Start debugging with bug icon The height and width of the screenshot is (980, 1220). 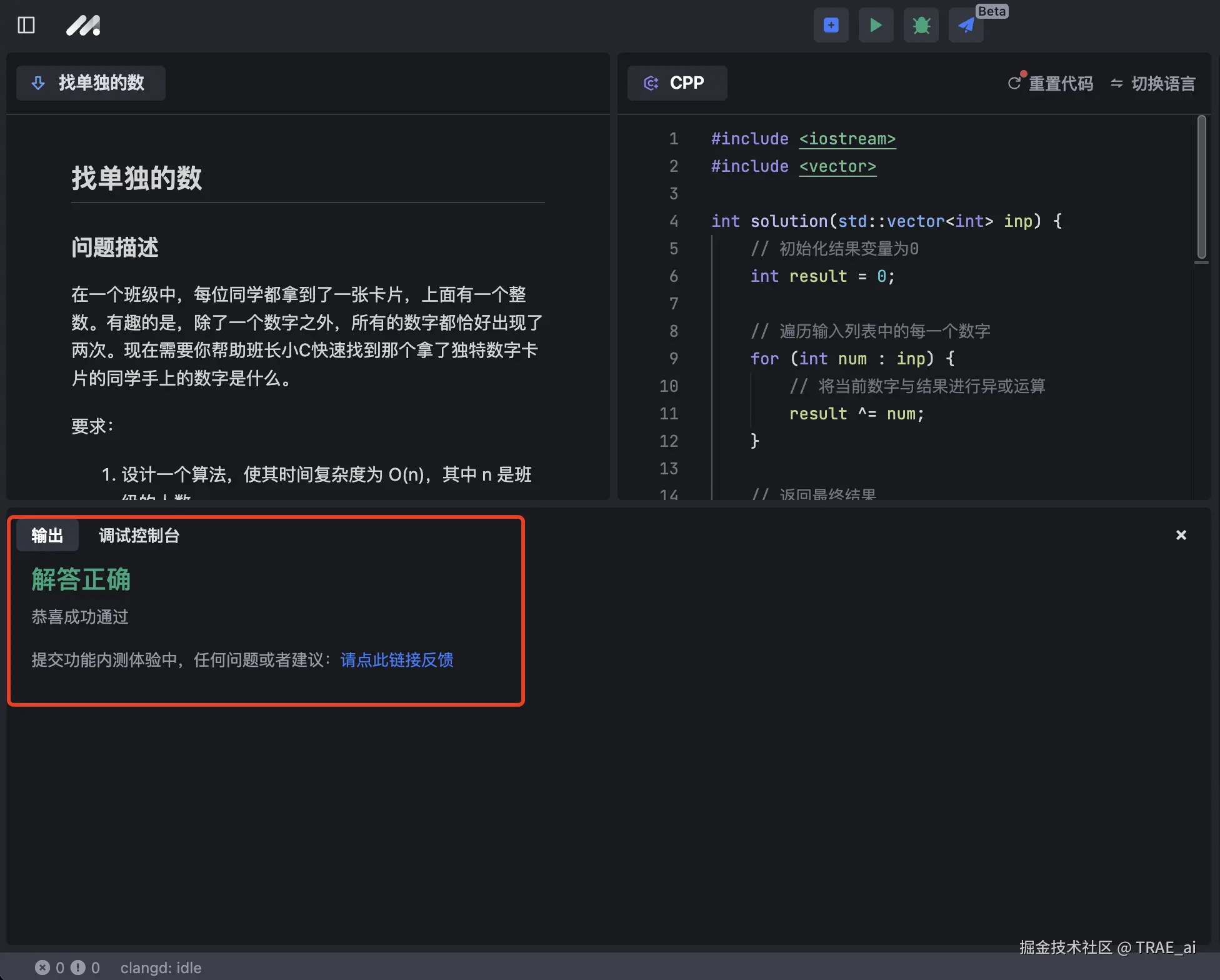pos(921,26)
